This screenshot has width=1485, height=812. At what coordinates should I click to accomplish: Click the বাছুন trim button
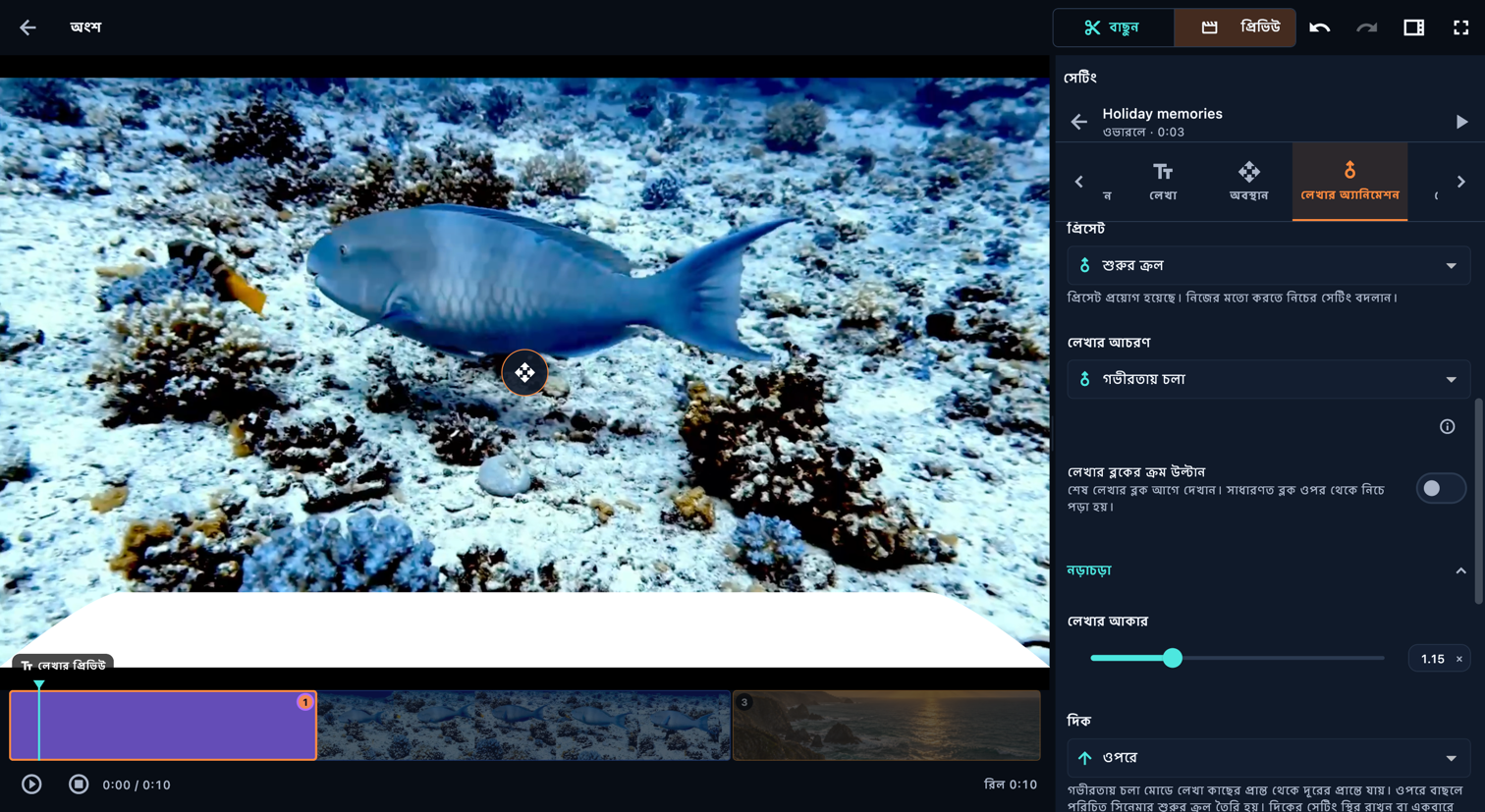point(1114,27)
